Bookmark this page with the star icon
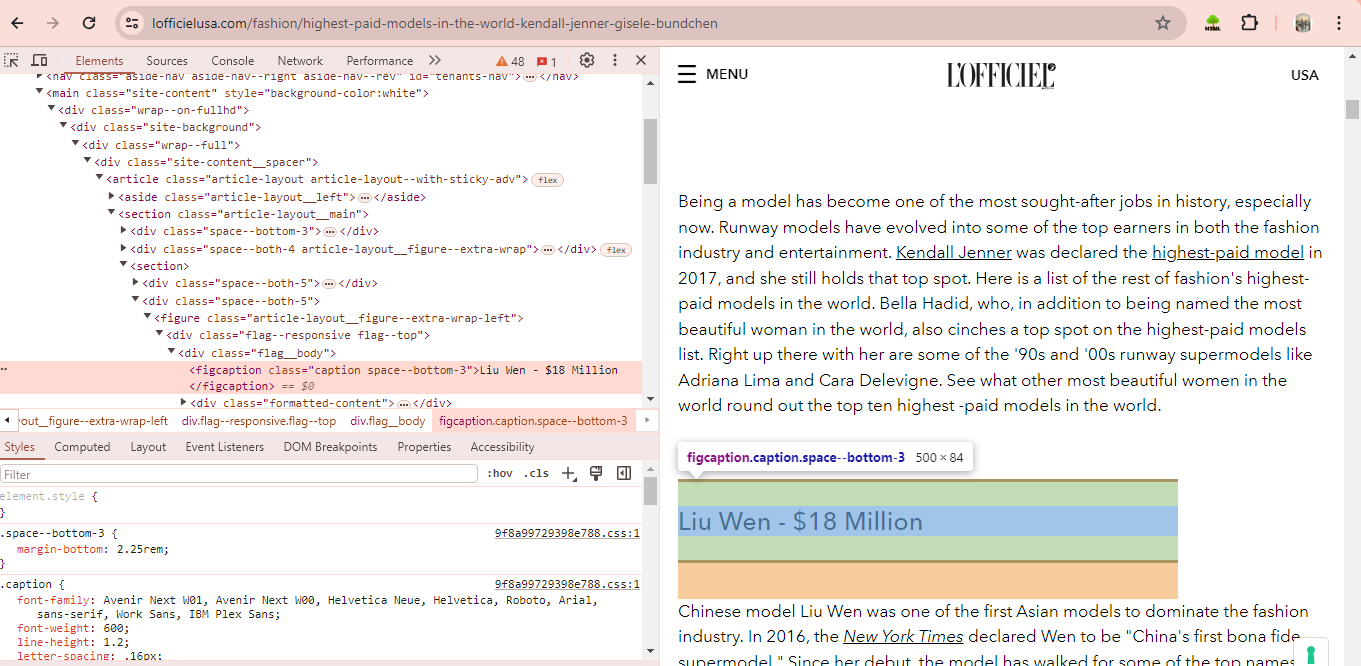The height and width of the screenshot is (666, 1361). pyautogui.click(x=1162, y=23)
